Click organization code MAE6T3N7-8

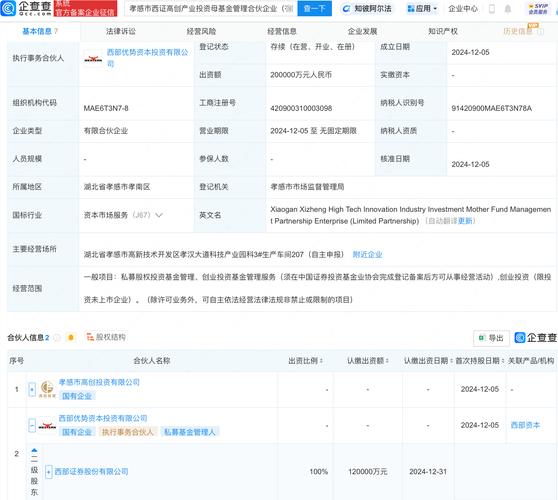pyautogui.click(x=106, y=108)
